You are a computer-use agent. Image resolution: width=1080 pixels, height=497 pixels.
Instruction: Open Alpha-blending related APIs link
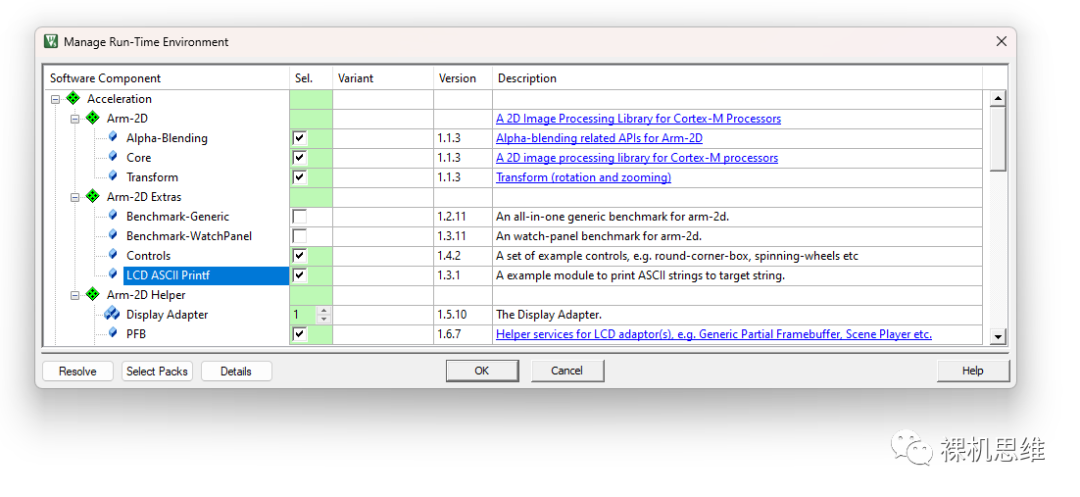[599, 138]
